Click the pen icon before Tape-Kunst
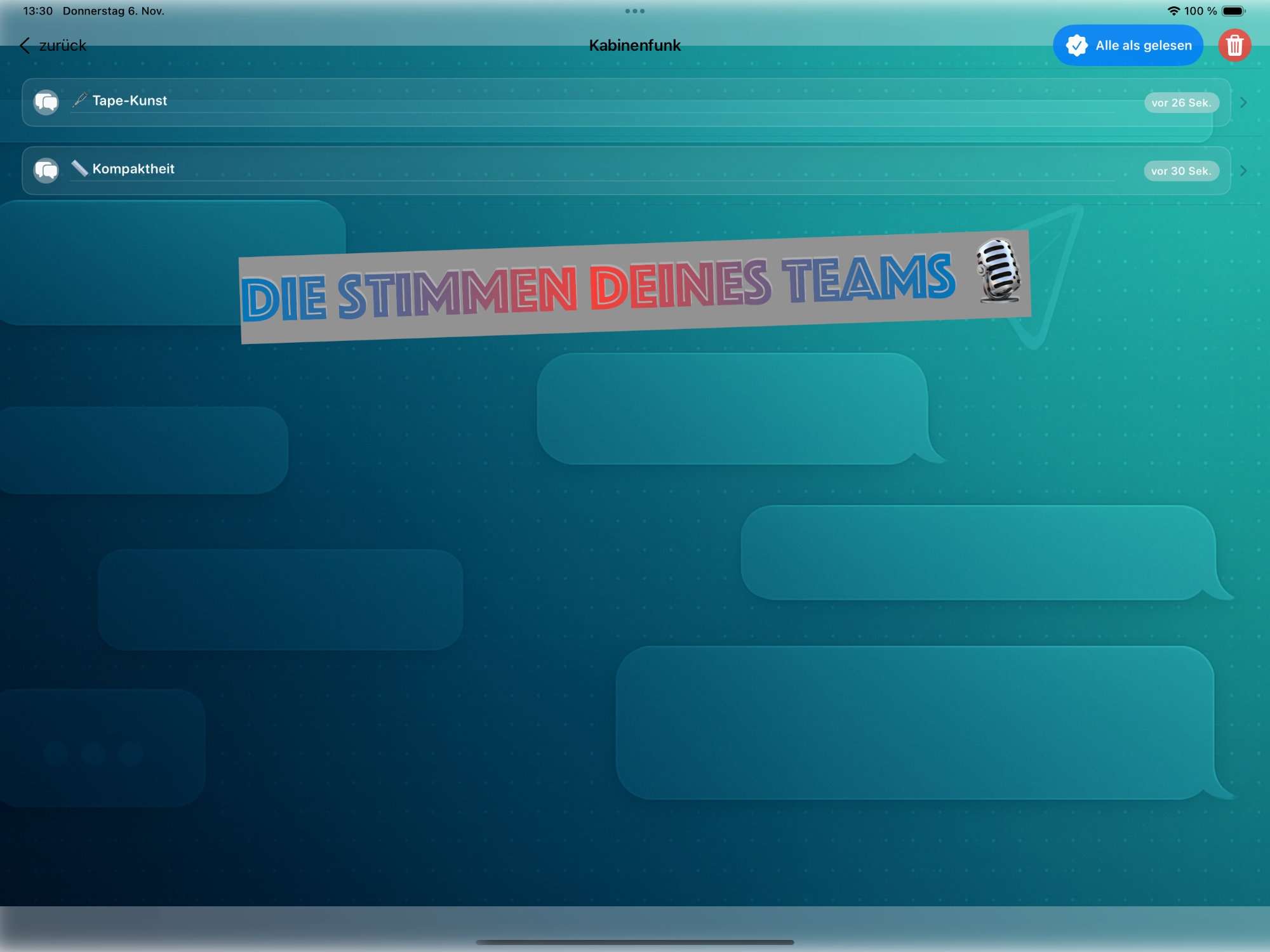1270x952 pixels. [x=80, y=100]
